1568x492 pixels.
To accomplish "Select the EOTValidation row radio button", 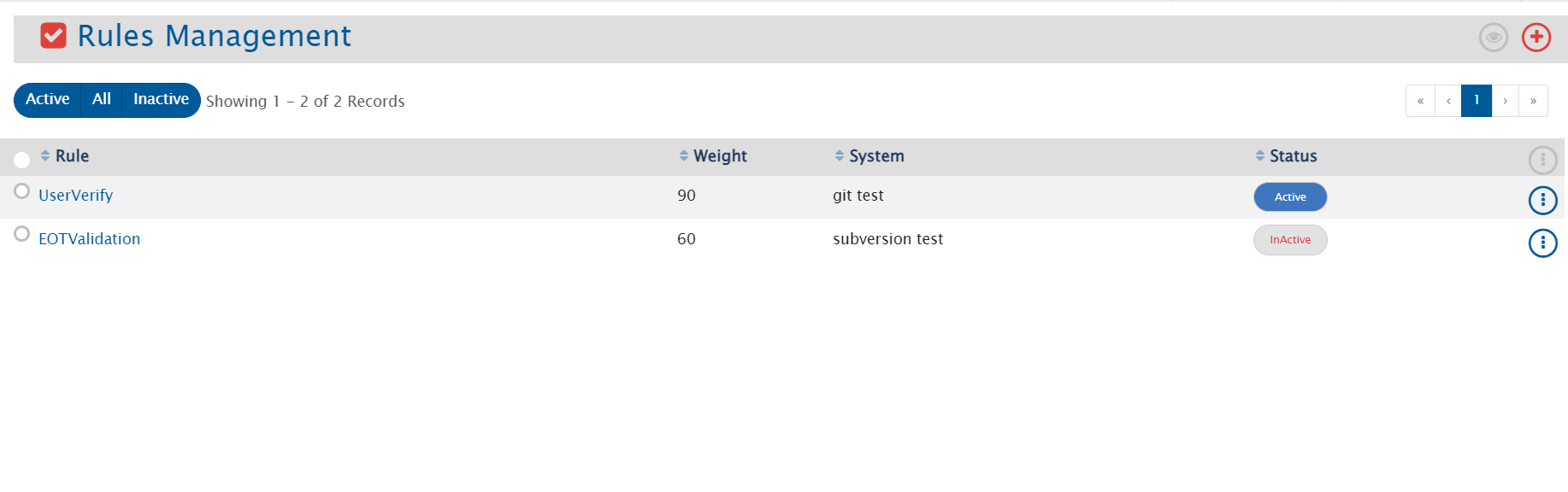I will click(x=22, y=234).
